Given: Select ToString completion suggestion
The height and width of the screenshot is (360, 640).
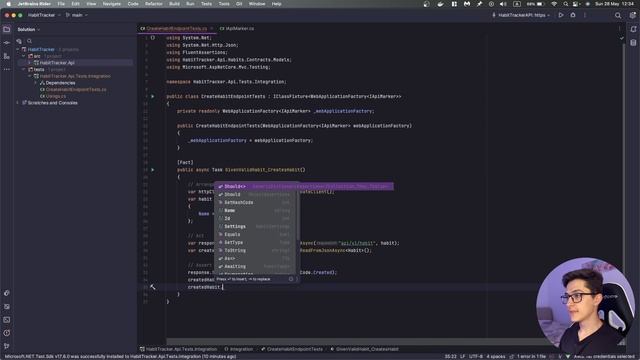Looking at the screenshot, I should pyautogui.click(x=256, y=250).
